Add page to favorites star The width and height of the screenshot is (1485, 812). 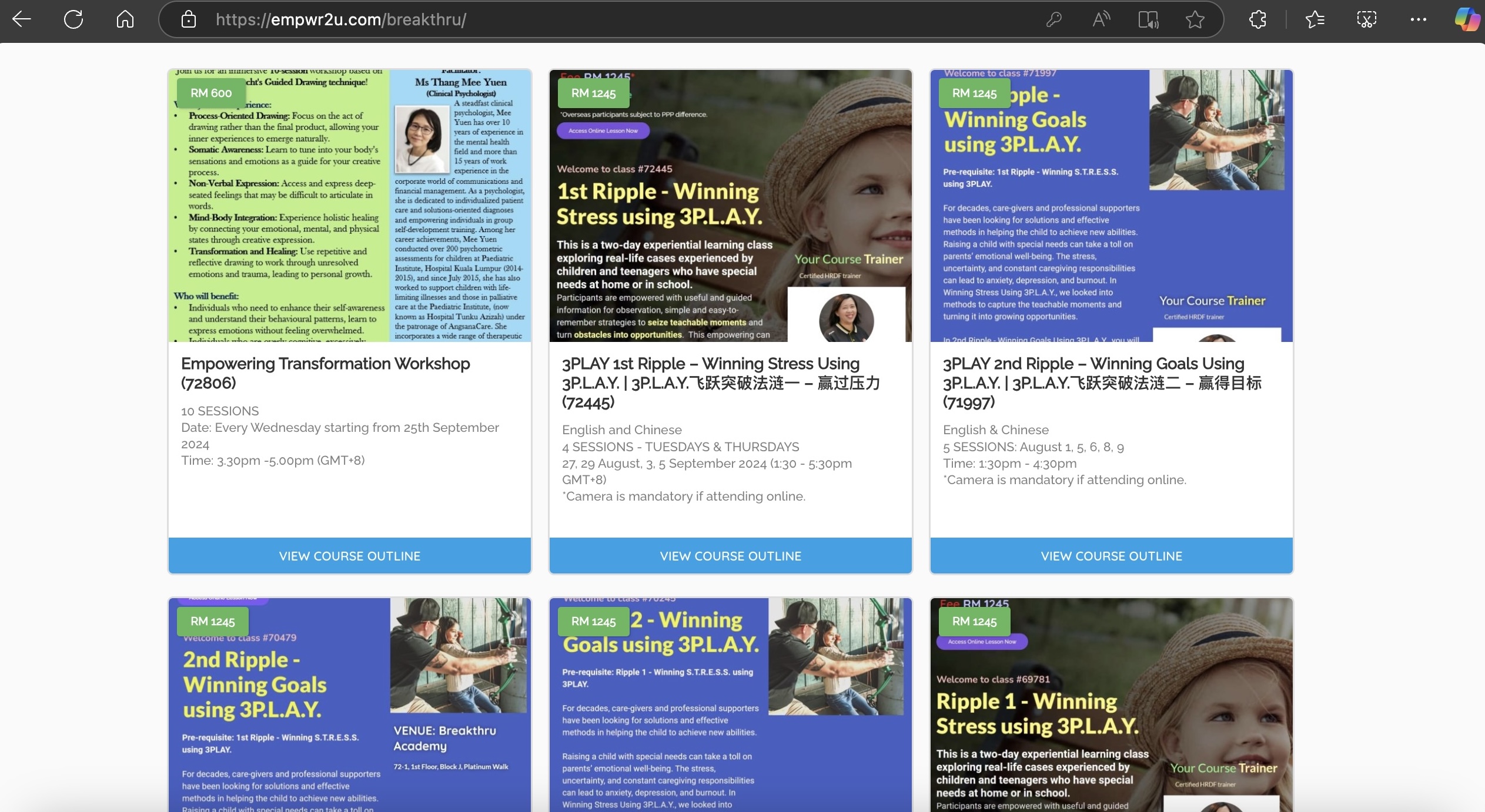[x=1195, y=19]
